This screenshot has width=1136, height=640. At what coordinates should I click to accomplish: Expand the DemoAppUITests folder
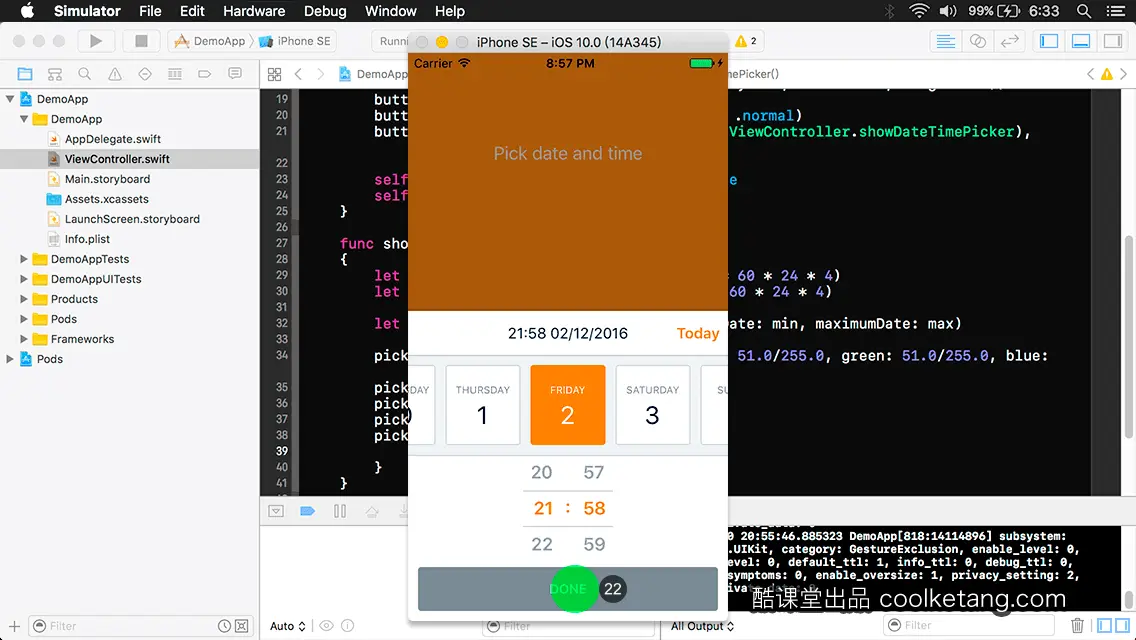[24, 279]
